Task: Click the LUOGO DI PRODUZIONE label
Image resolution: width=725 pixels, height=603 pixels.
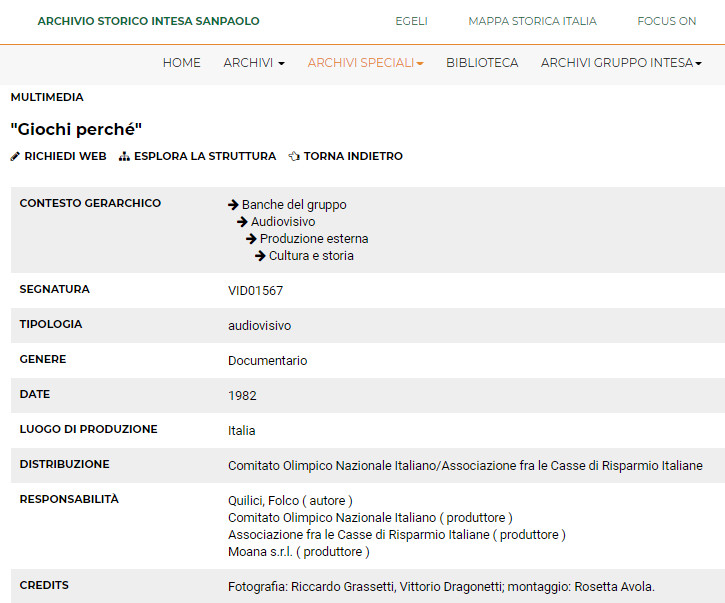Action: 88,429
